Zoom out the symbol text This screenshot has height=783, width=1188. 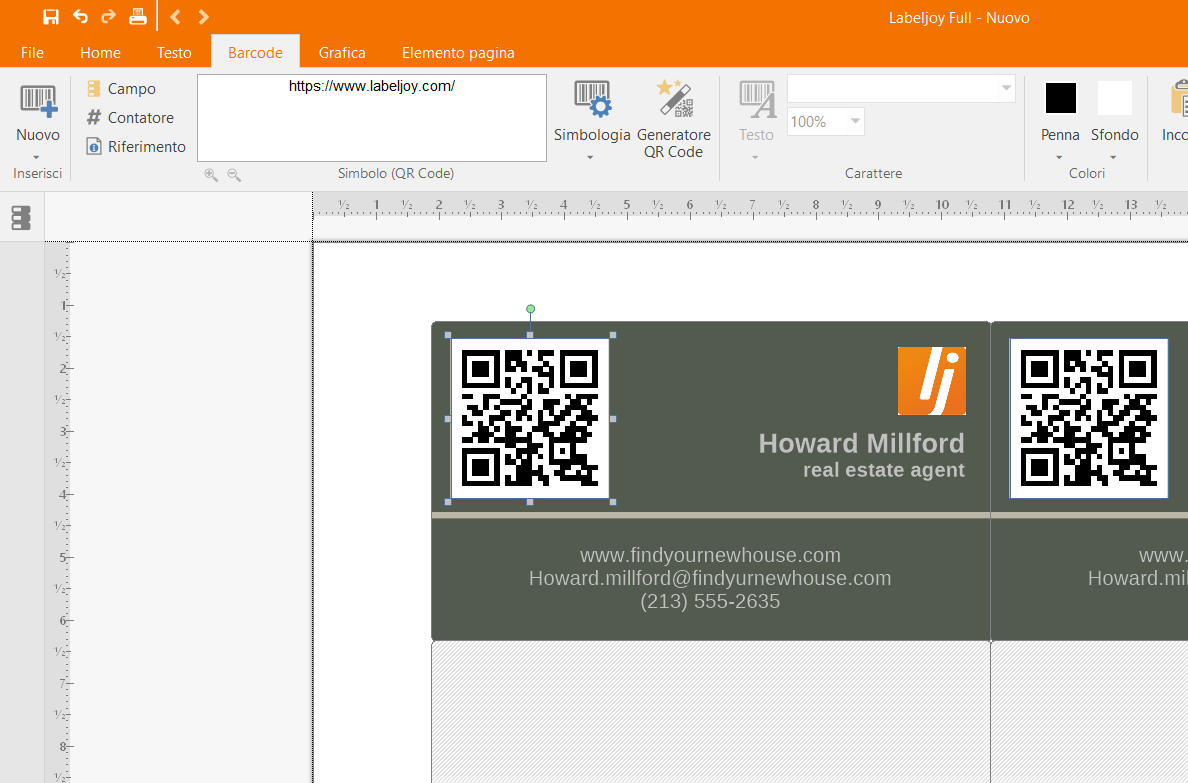(234, 175)
